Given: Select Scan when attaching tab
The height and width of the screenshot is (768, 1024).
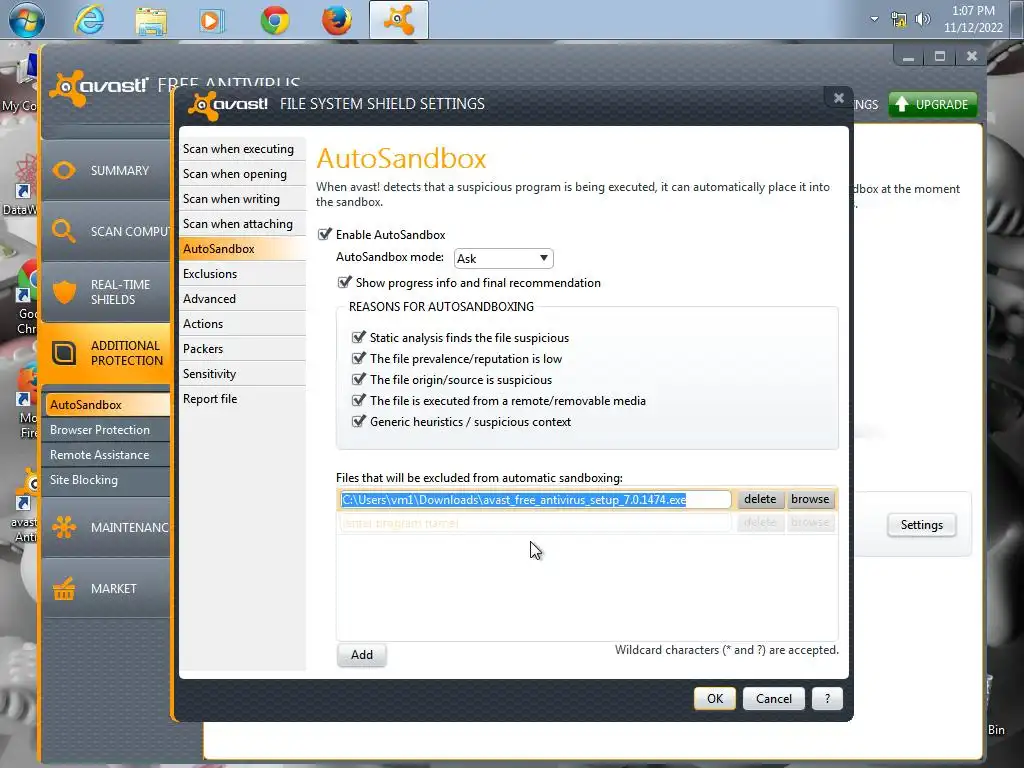Looking at the screenshot, I should point(242,223).
